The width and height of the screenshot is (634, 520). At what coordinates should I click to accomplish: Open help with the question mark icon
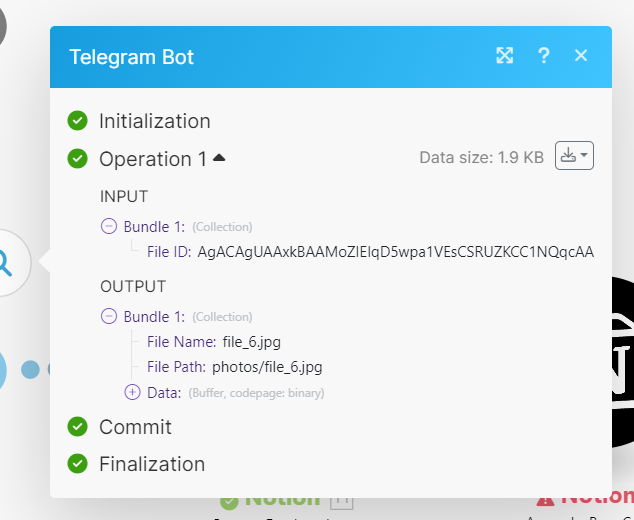[x=544, y=56]
